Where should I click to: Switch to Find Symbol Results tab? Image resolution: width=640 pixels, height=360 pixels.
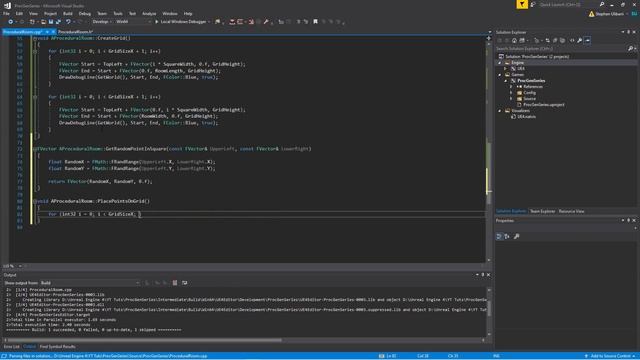pyautogui.click(x=58, y=347)
